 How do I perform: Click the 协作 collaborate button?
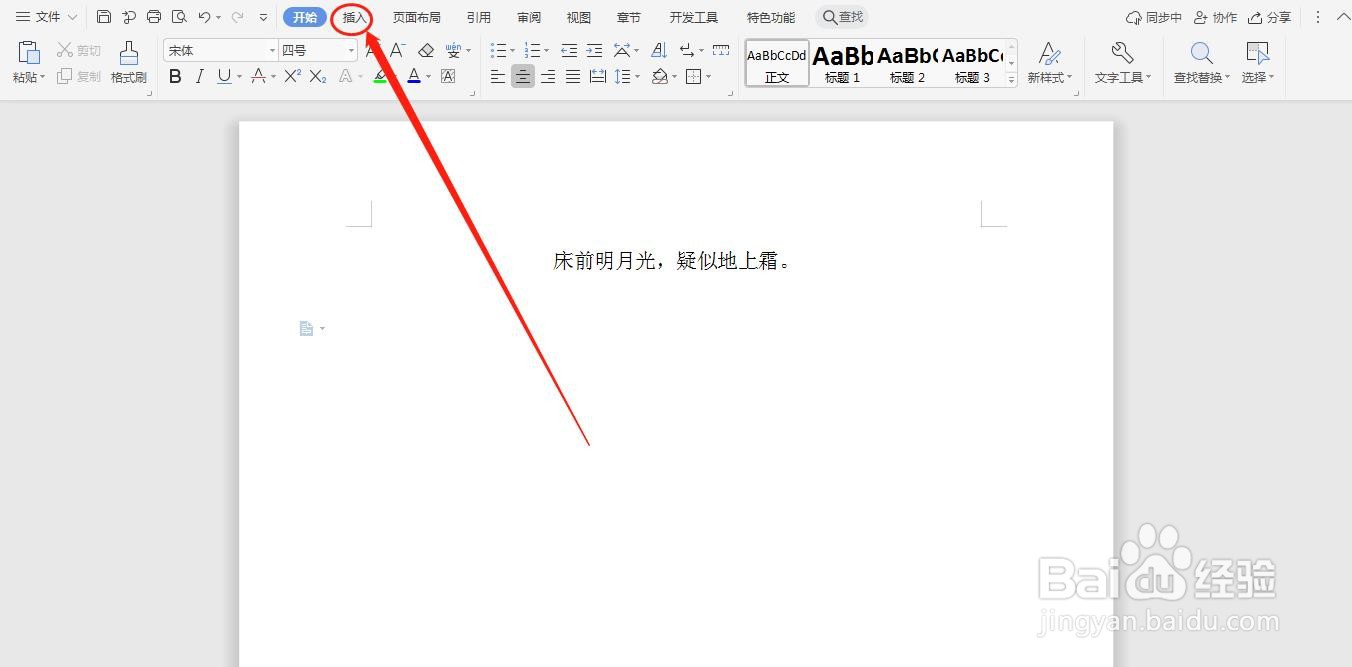1215,17
